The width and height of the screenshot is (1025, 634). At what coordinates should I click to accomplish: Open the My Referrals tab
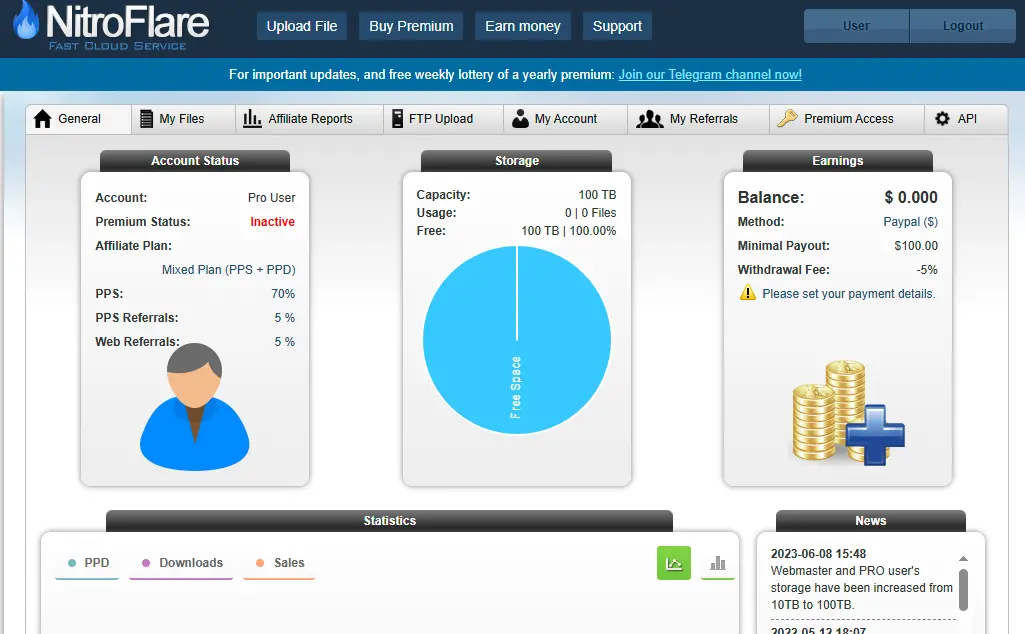[x=698, y=119]
